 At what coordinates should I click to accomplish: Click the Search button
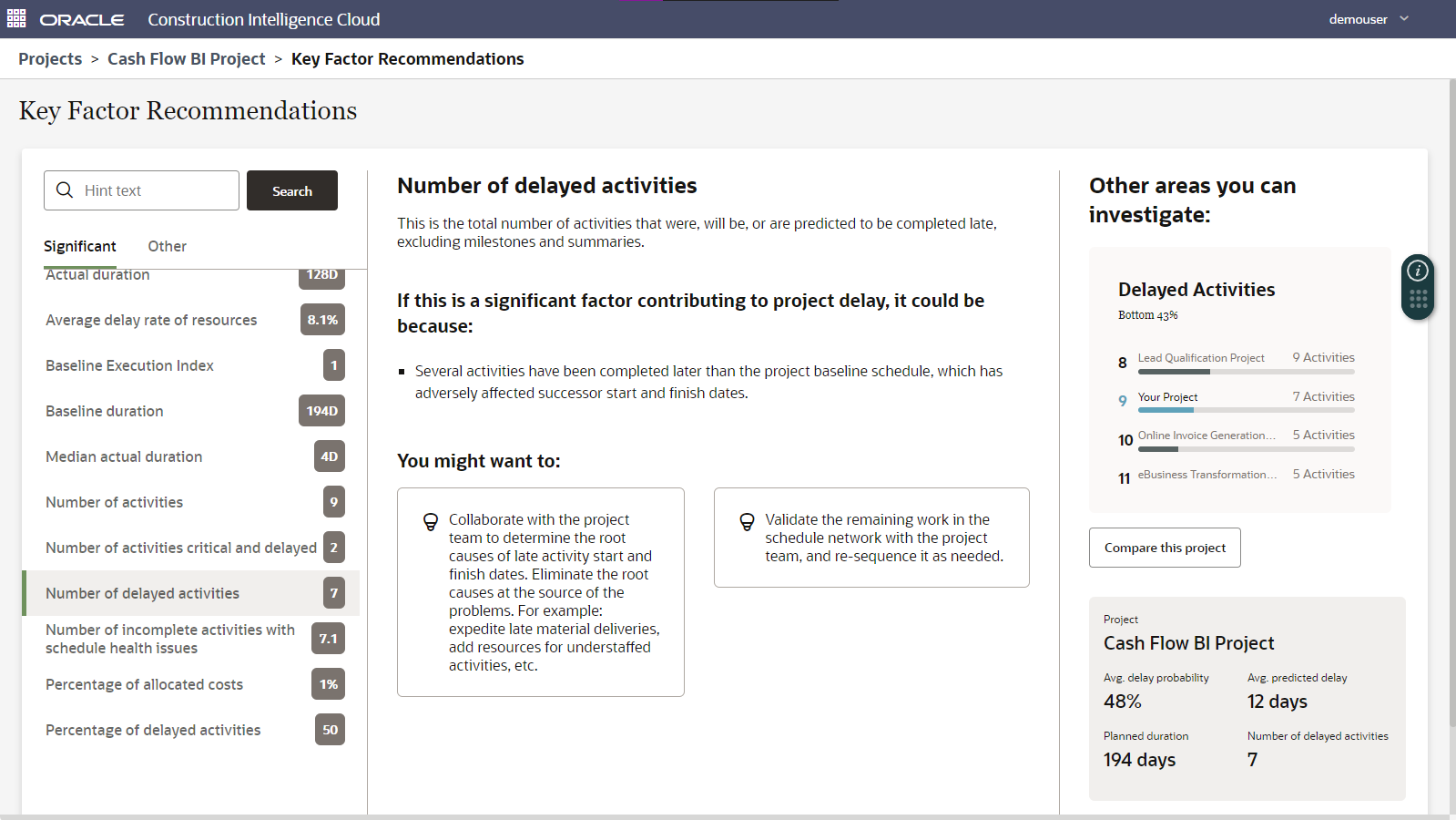292,190
